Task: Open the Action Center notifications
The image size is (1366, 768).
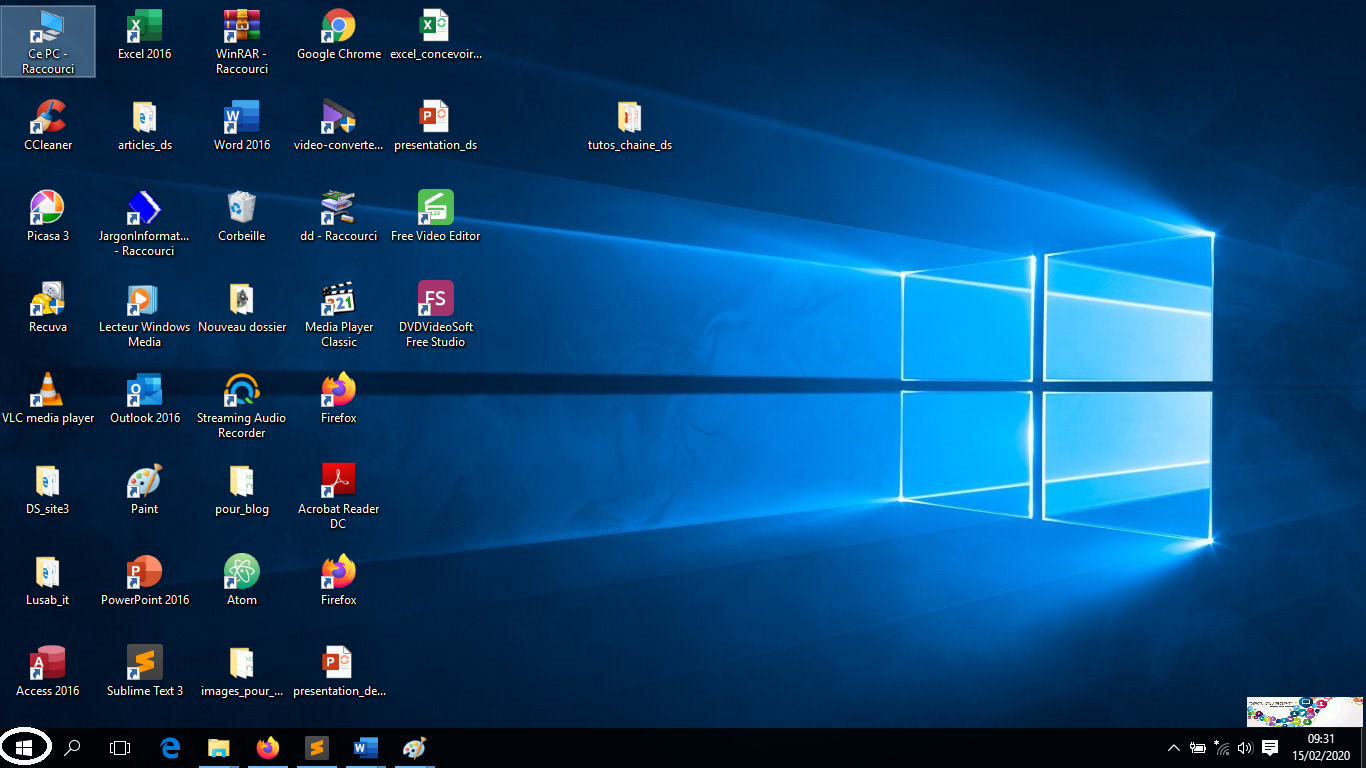Action: (1270, 748)
